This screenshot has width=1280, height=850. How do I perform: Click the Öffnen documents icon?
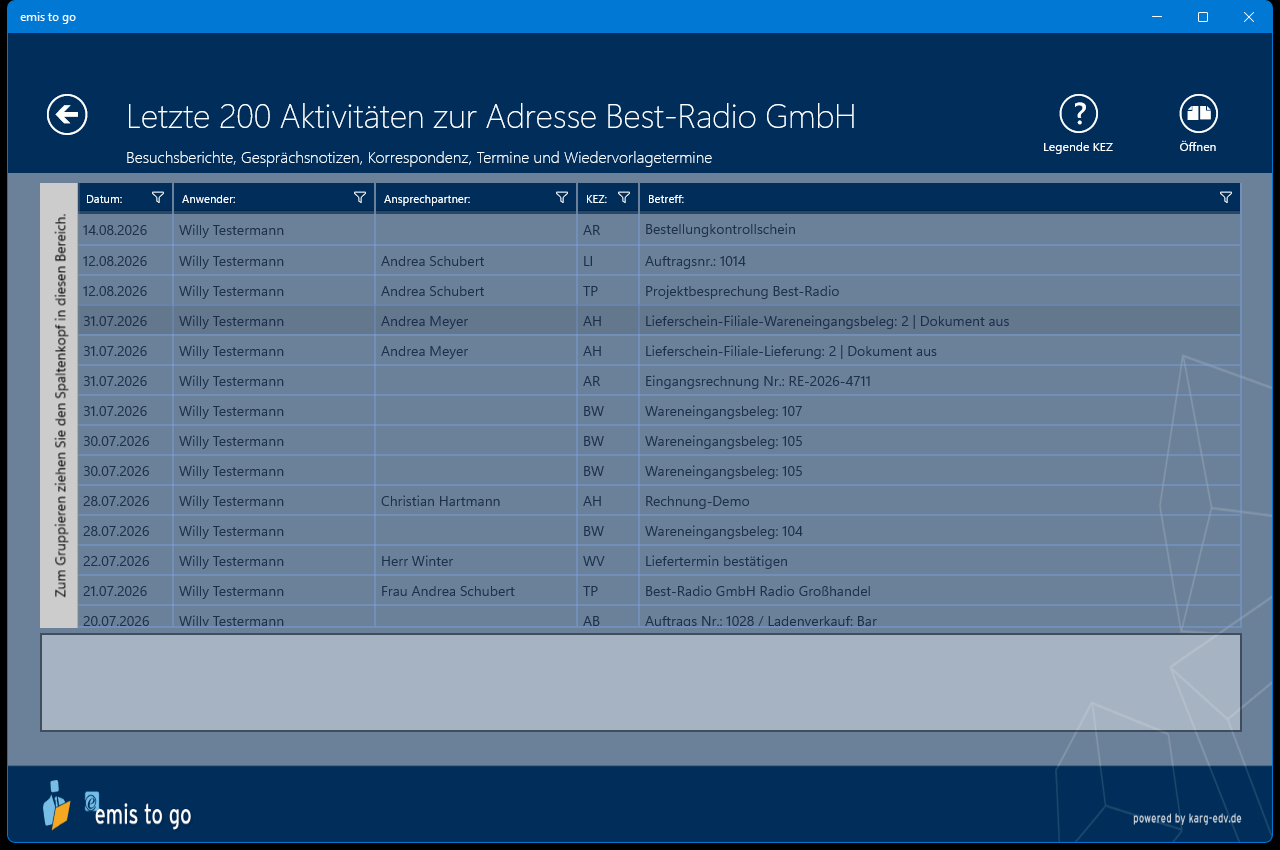pos(1198,114)
